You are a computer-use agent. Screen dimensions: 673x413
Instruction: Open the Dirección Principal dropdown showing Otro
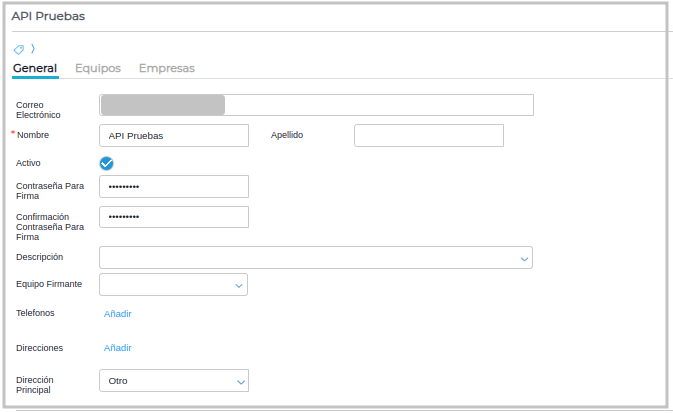pos(173,381)
